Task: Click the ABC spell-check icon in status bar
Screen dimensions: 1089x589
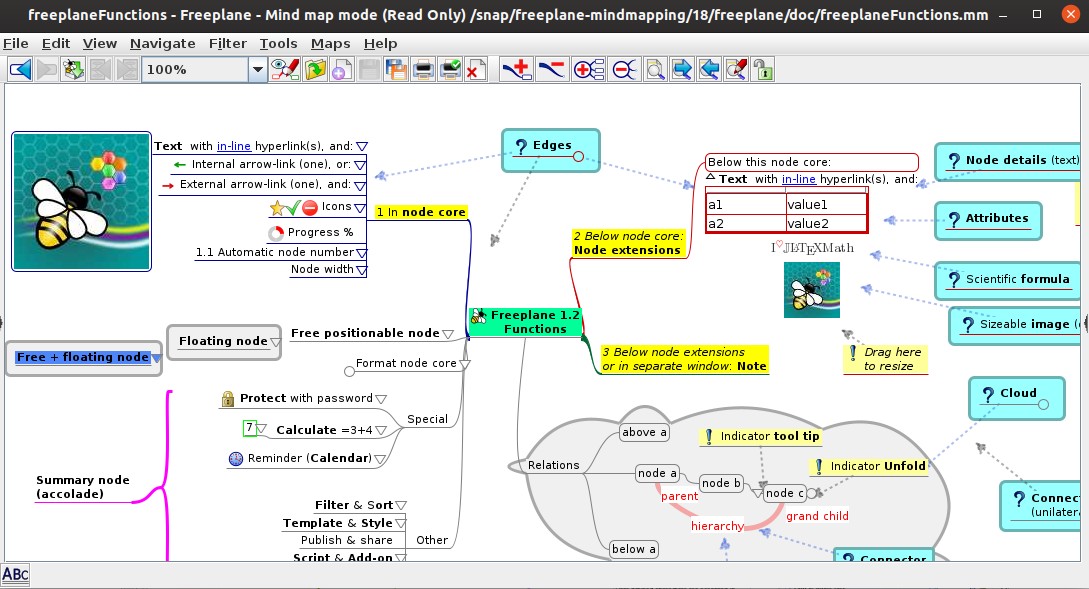Action: click(15, 574)
